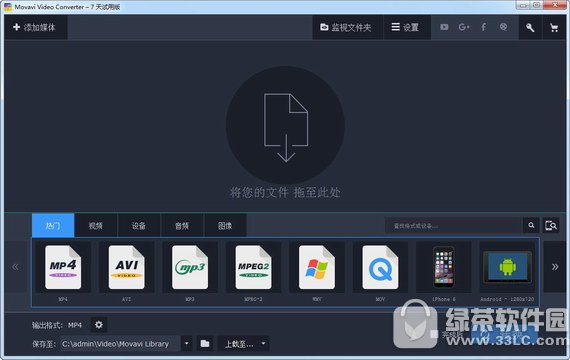This screenshot has height=360, width=570.
Task: Open the Watch Folder (监视文件夹) button
Action: [348, 27]
